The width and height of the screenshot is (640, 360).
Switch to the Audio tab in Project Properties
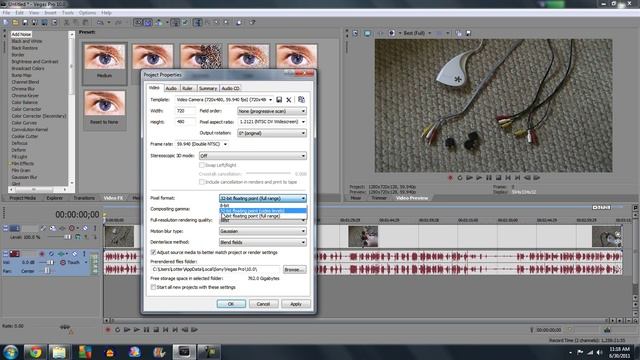point(171,88)
